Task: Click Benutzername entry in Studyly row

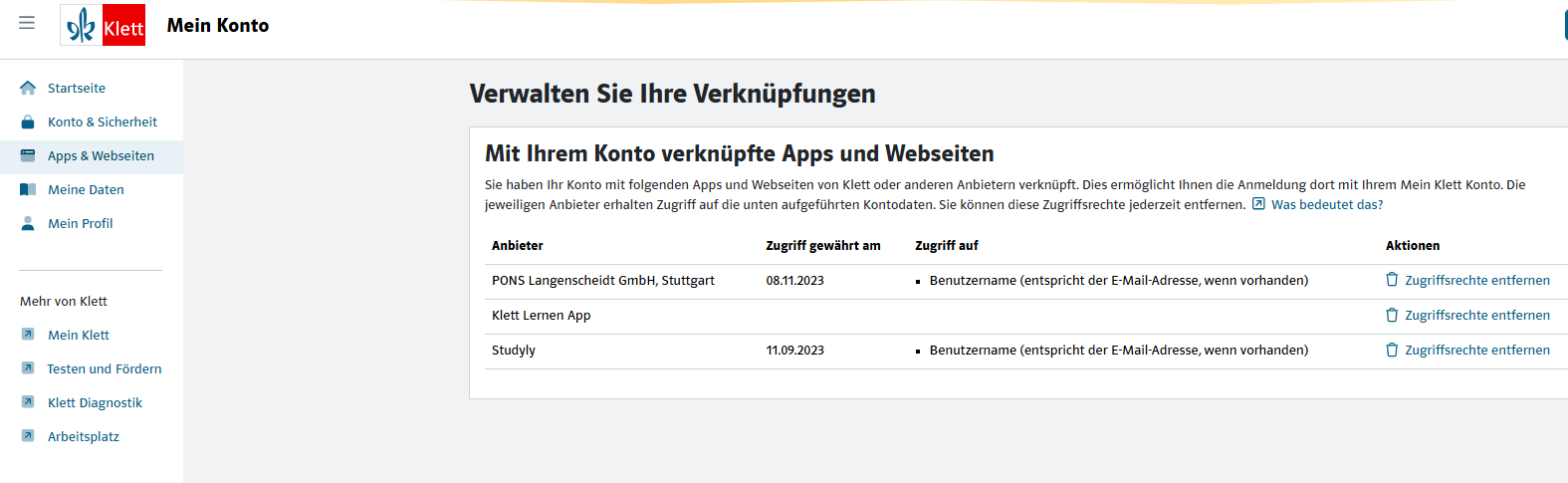Action: click(1119, 350)
